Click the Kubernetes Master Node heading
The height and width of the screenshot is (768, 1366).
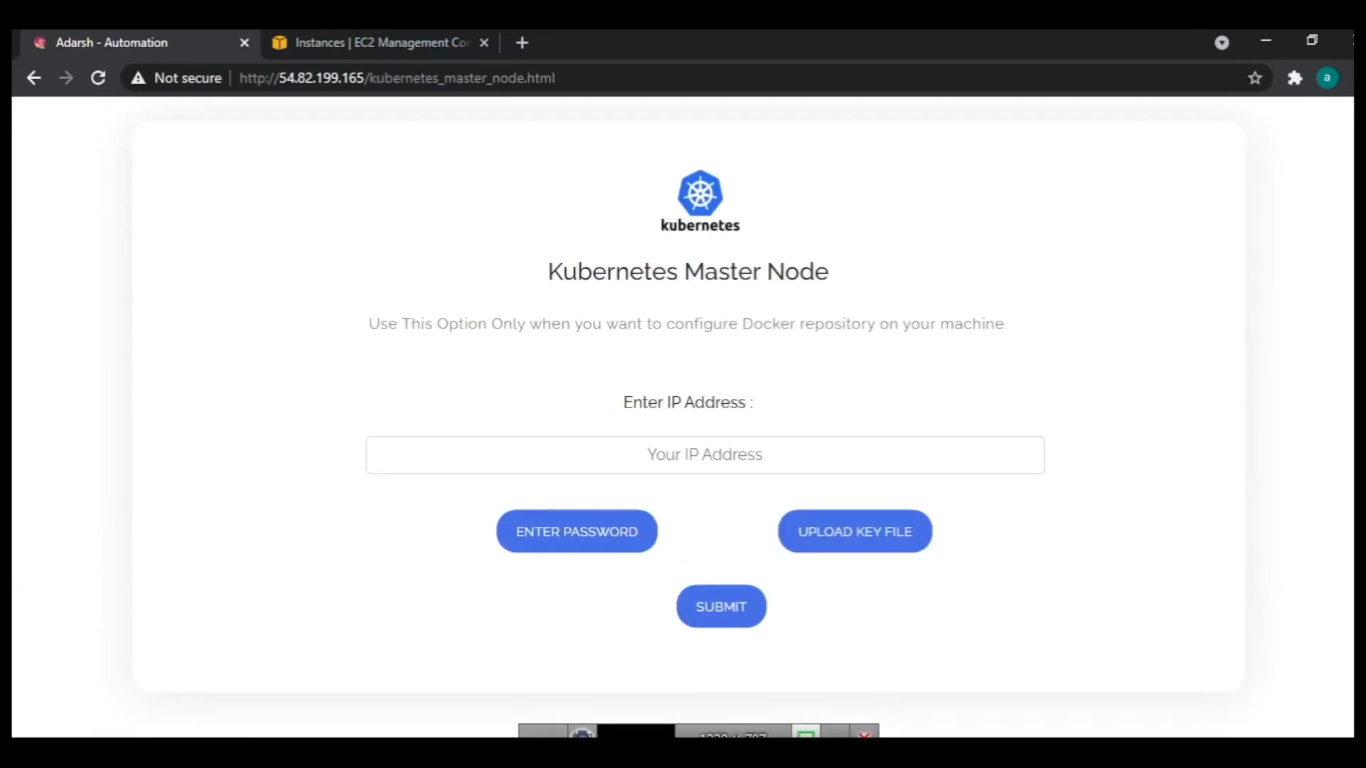pos(688,271)
